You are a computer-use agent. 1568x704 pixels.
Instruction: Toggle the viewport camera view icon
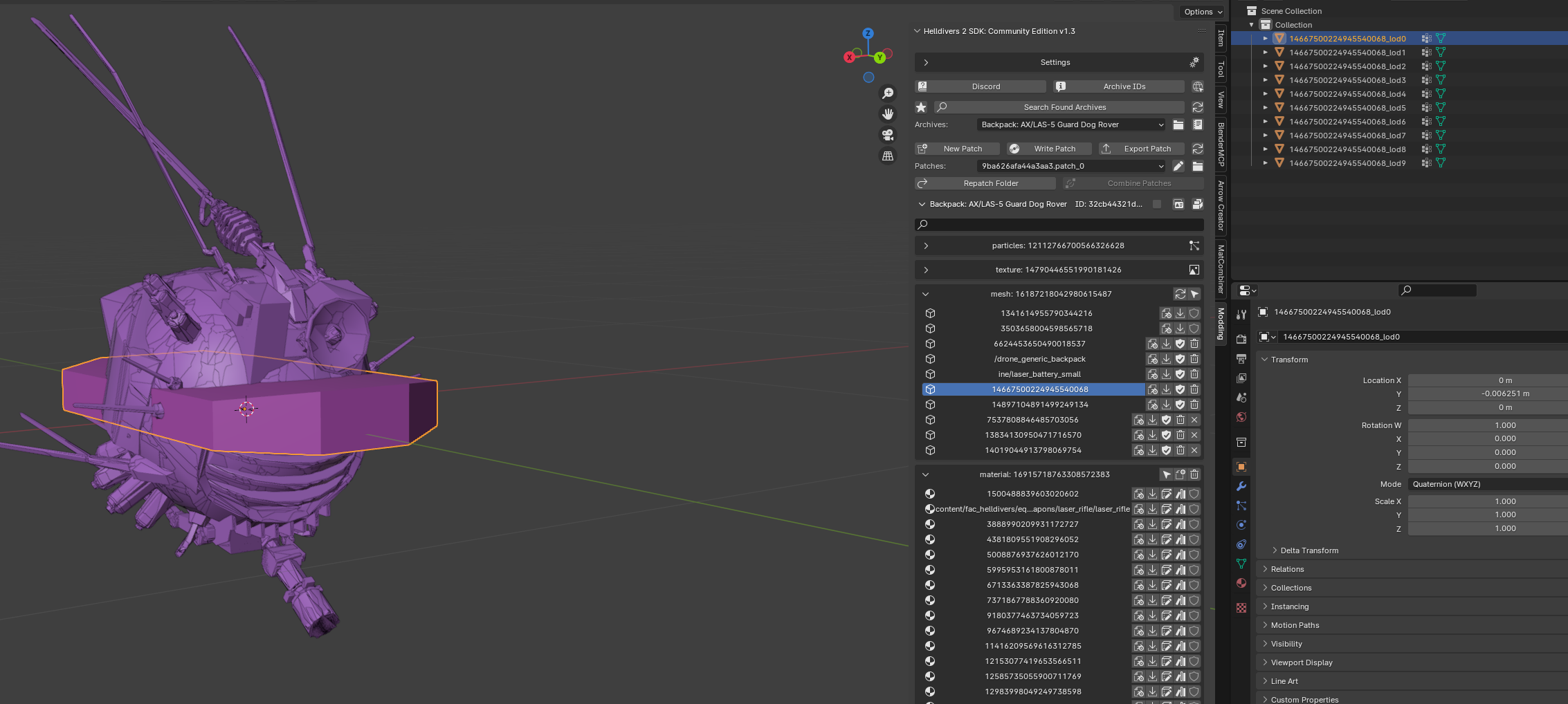888,135
